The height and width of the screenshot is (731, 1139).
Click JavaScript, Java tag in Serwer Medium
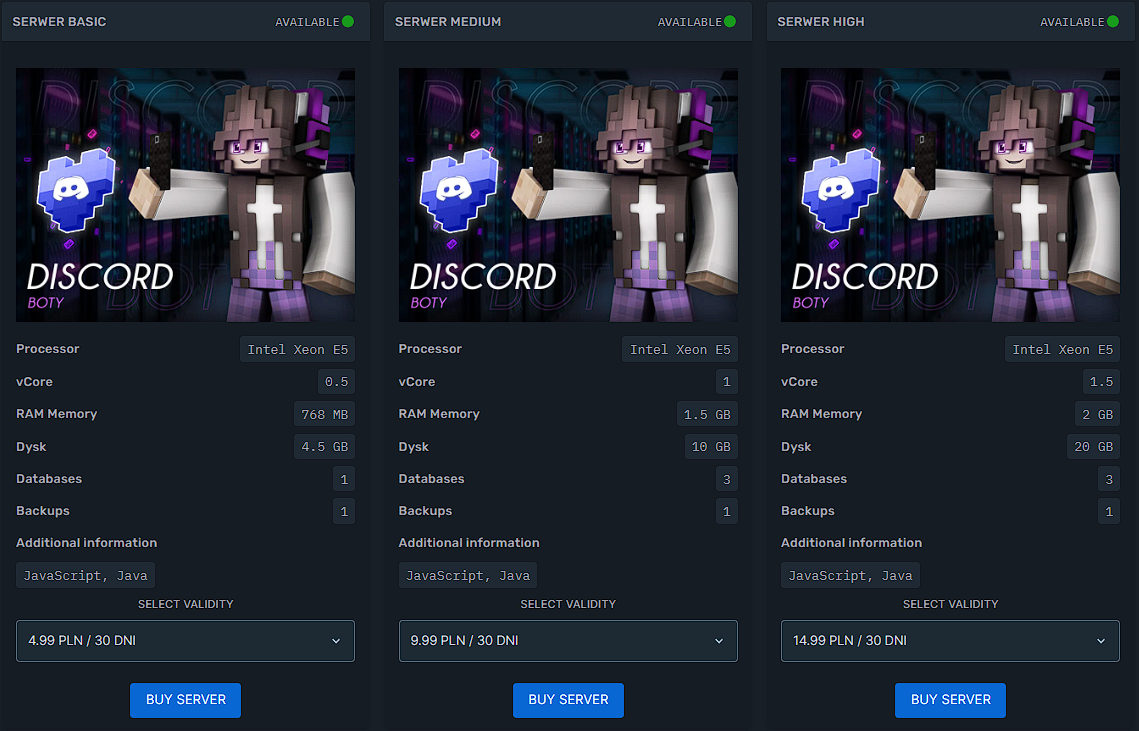tap(468, 575)
